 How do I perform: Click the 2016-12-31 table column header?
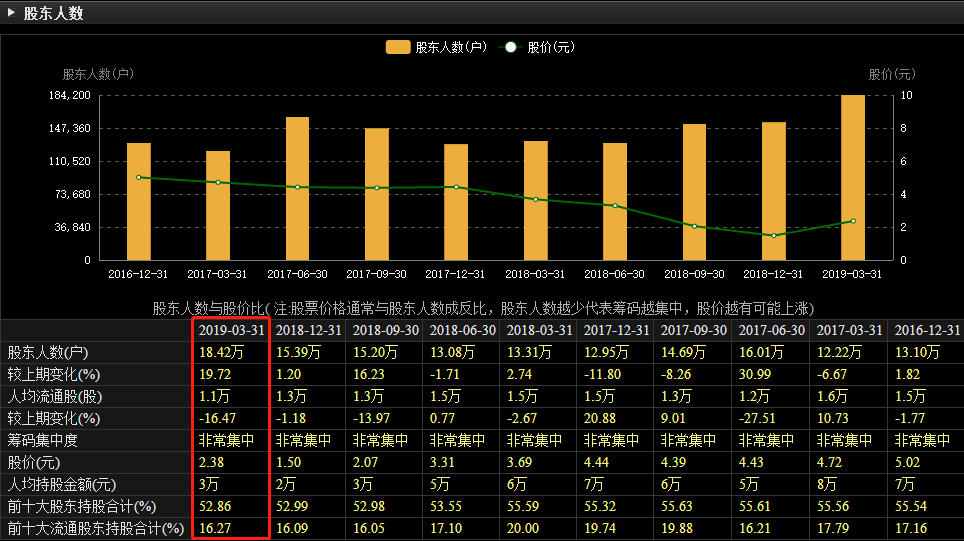coord(926,330)
